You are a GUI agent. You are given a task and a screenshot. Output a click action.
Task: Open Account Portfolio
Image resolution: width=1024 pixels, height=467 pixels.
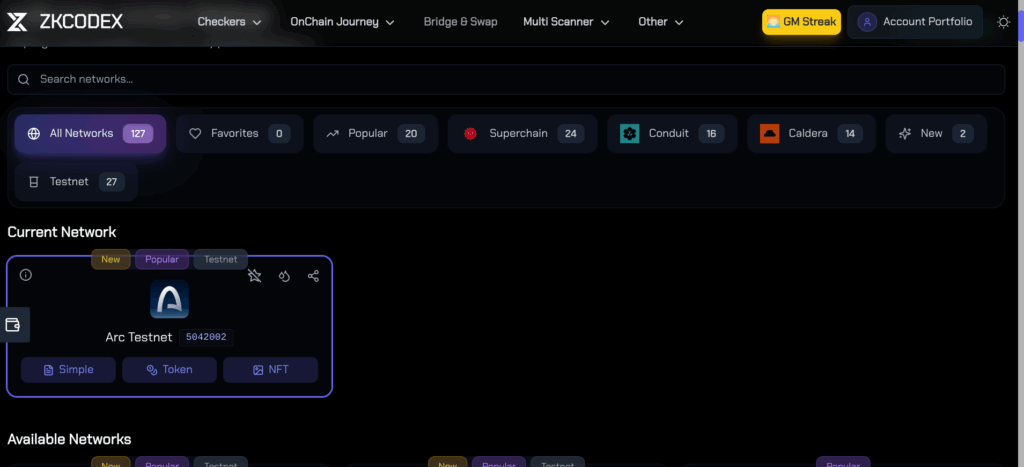coord(915,22)
